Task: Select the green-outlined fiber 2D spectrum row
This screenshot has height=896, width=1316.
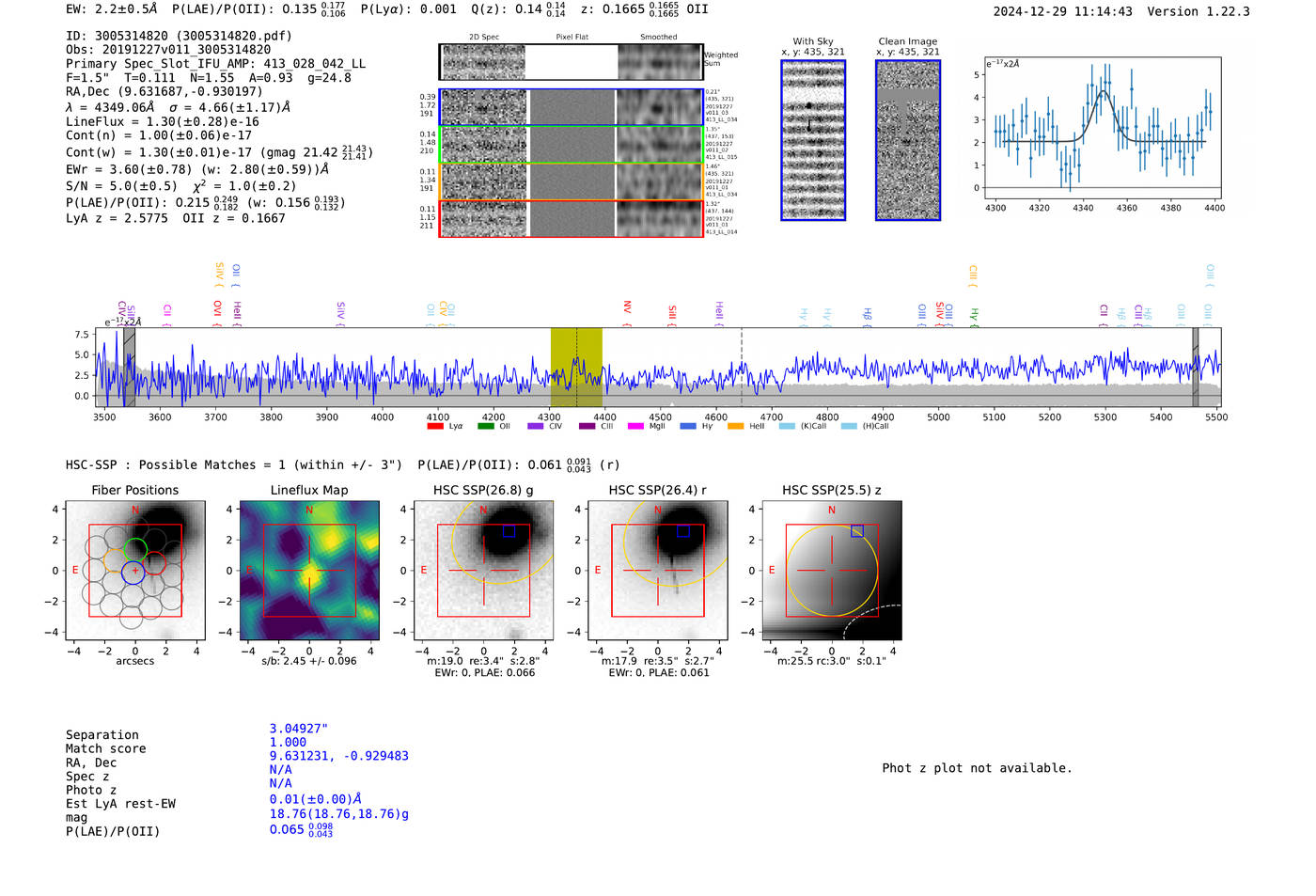Action: coord(571,145)
